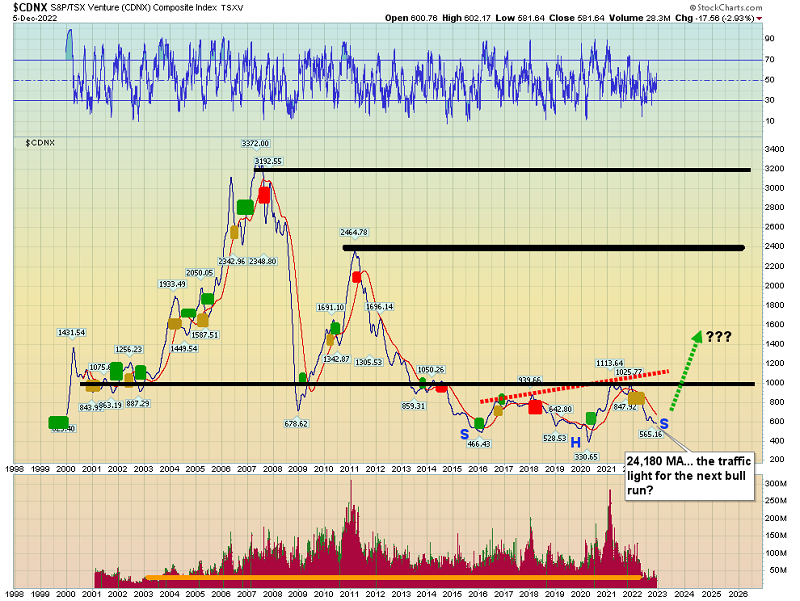Select the large green square near 2007
800x601 pixels.
(x=245, y=207)
